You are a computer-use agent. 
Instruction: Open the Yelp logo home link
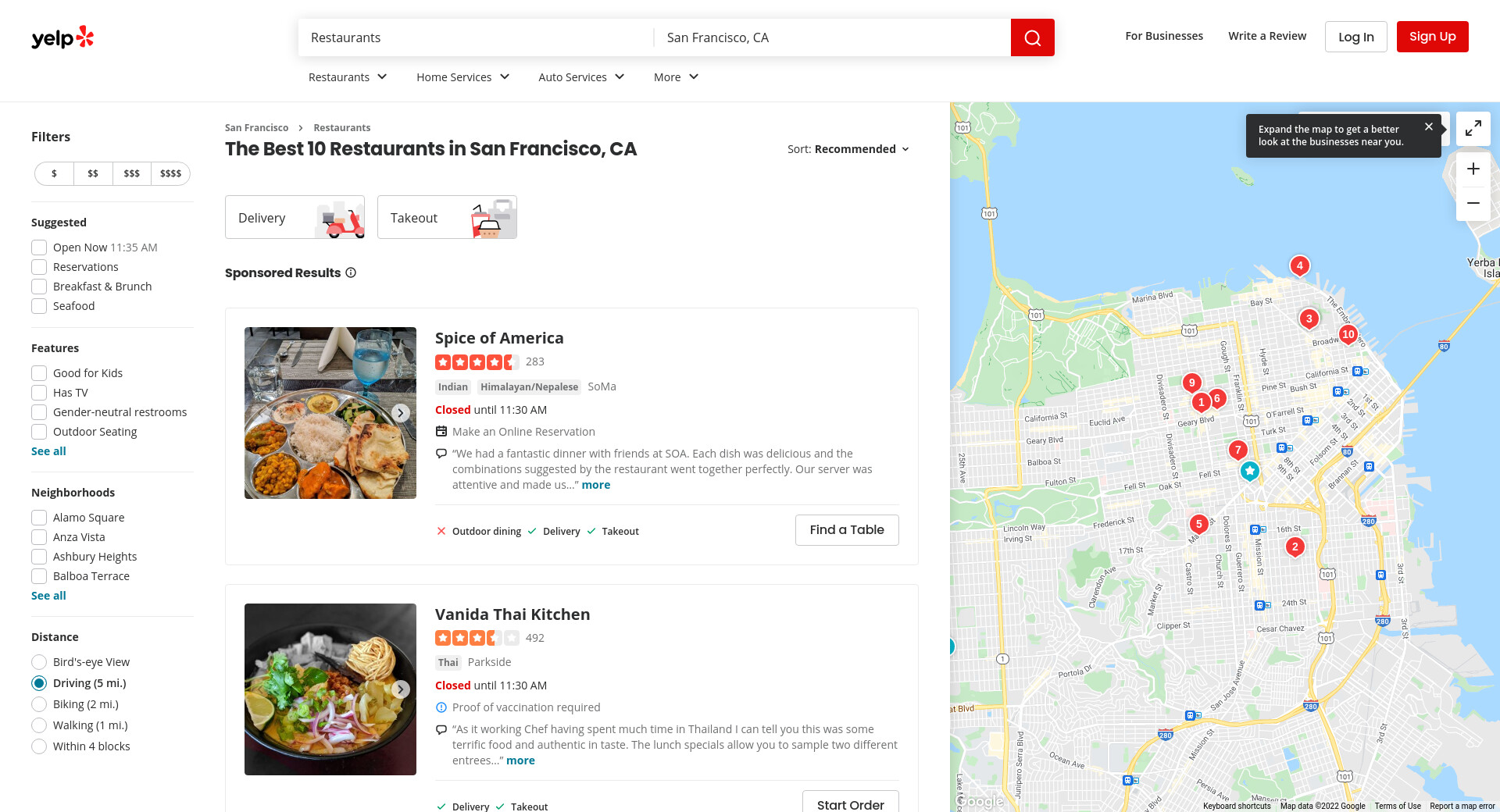(x=62, y=37)
